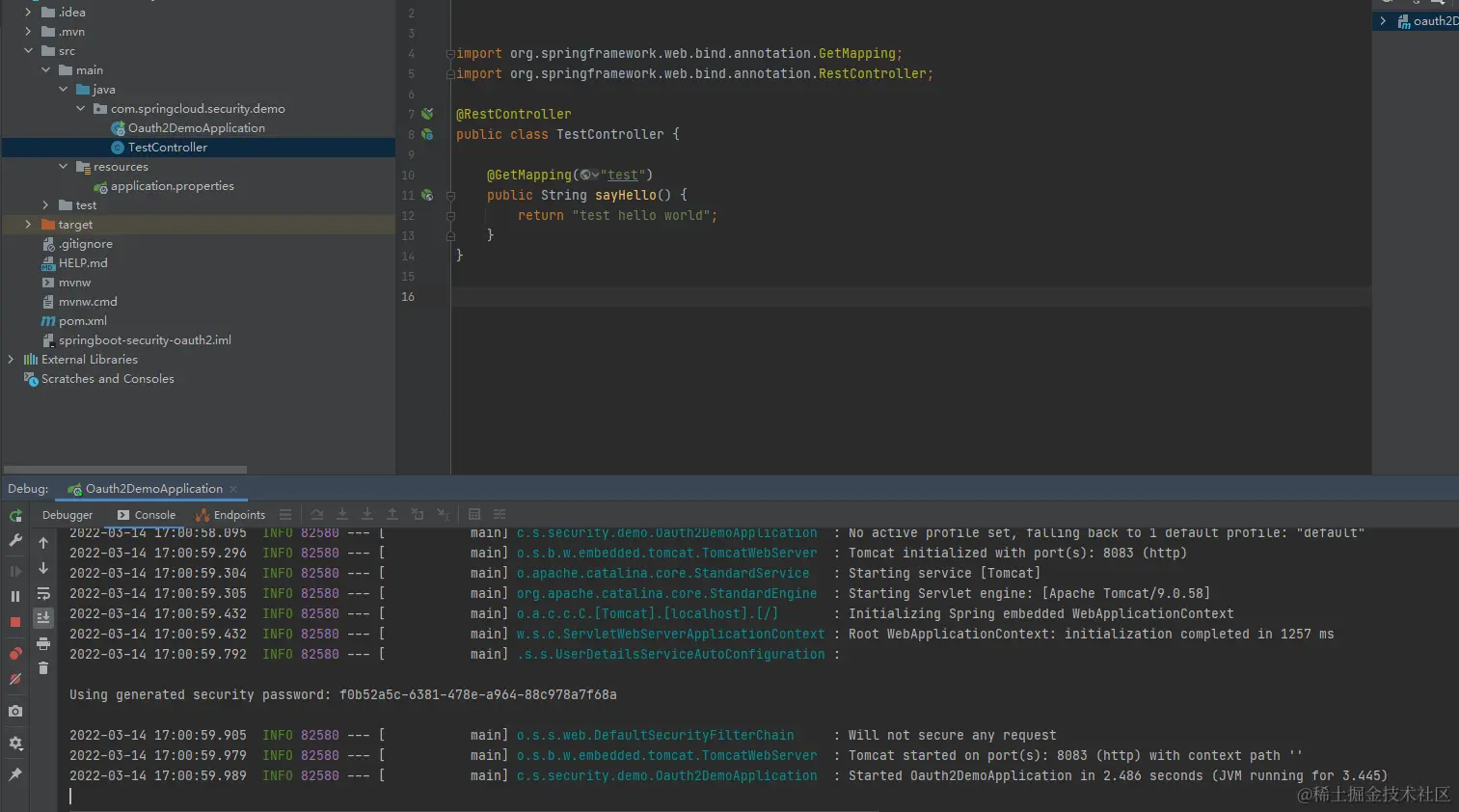The height and width of the screenshot is (812, 1459).
Task: Click Step Into icon
Action: pyautogui.click(x=342, y=515)
